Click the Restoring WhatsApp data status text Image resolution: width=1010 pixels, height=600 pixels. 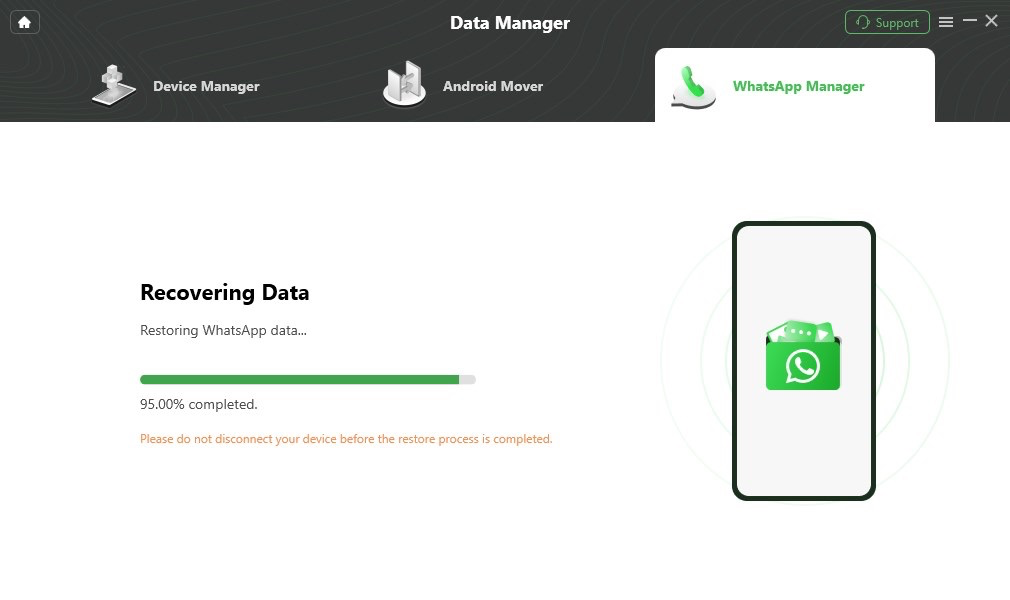coord(223,330)
